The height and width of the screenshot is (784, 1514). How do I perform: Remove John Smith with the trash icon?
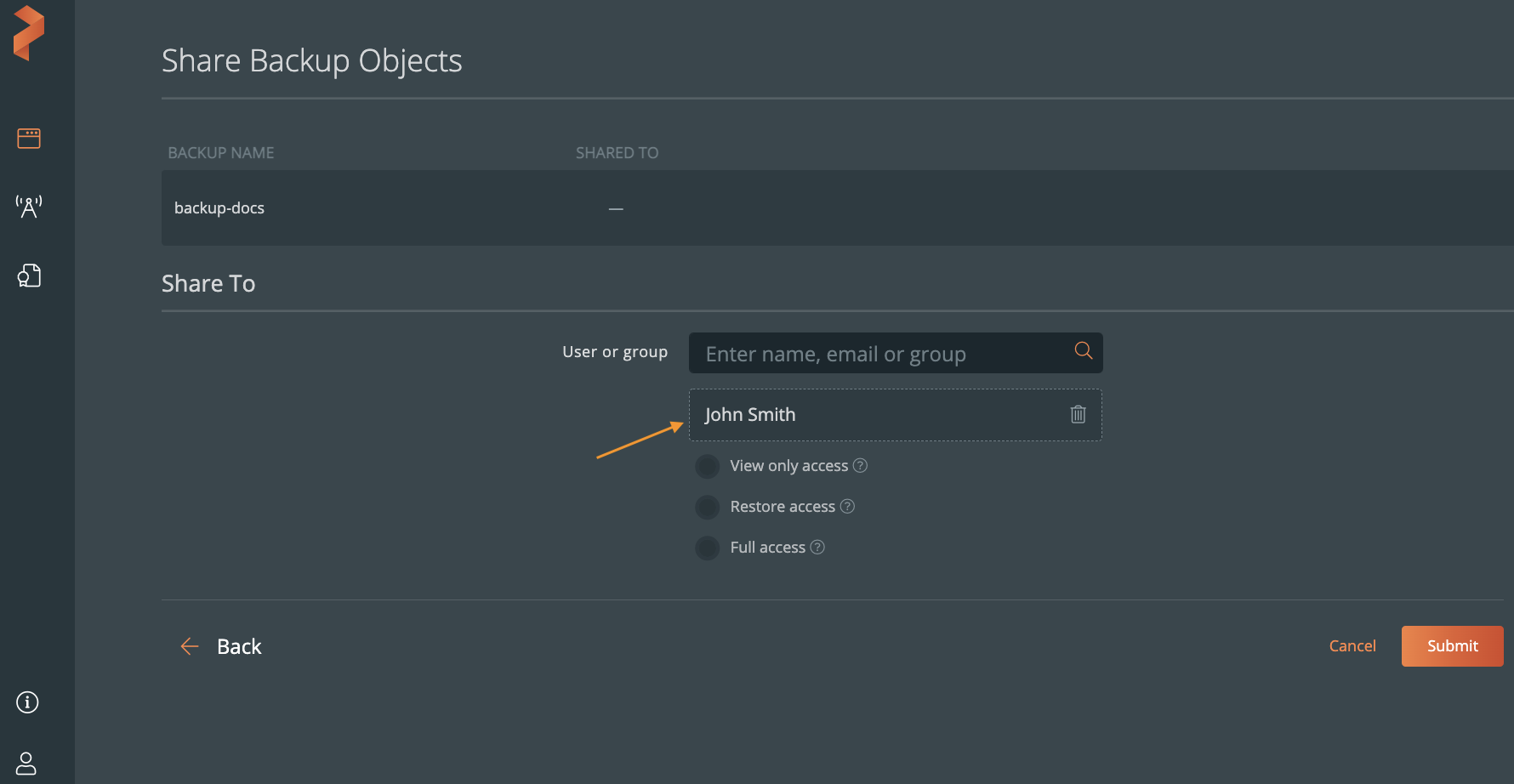1078,414
